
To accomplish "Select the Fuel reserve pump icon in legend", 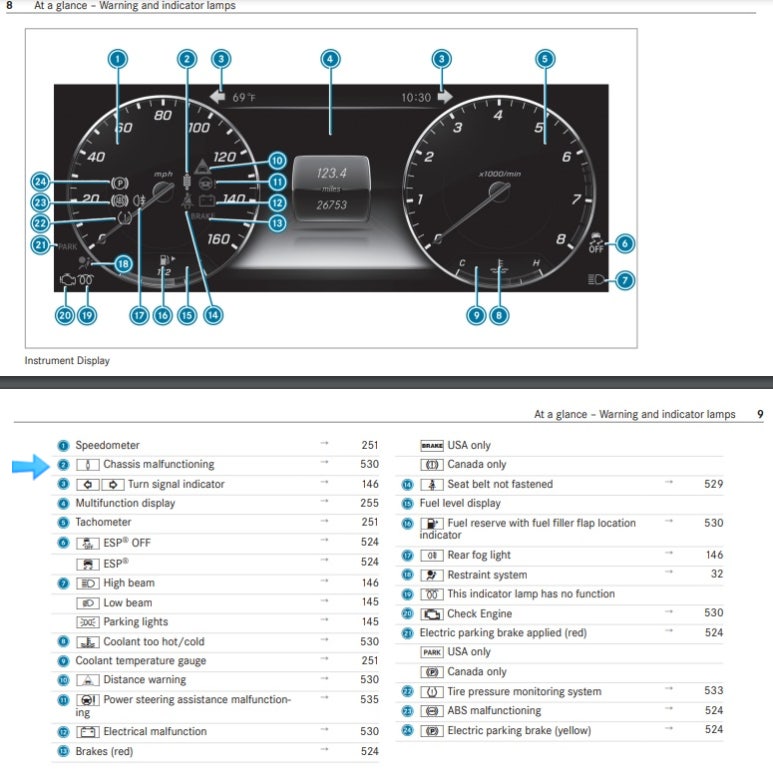I will pos(432,524).
